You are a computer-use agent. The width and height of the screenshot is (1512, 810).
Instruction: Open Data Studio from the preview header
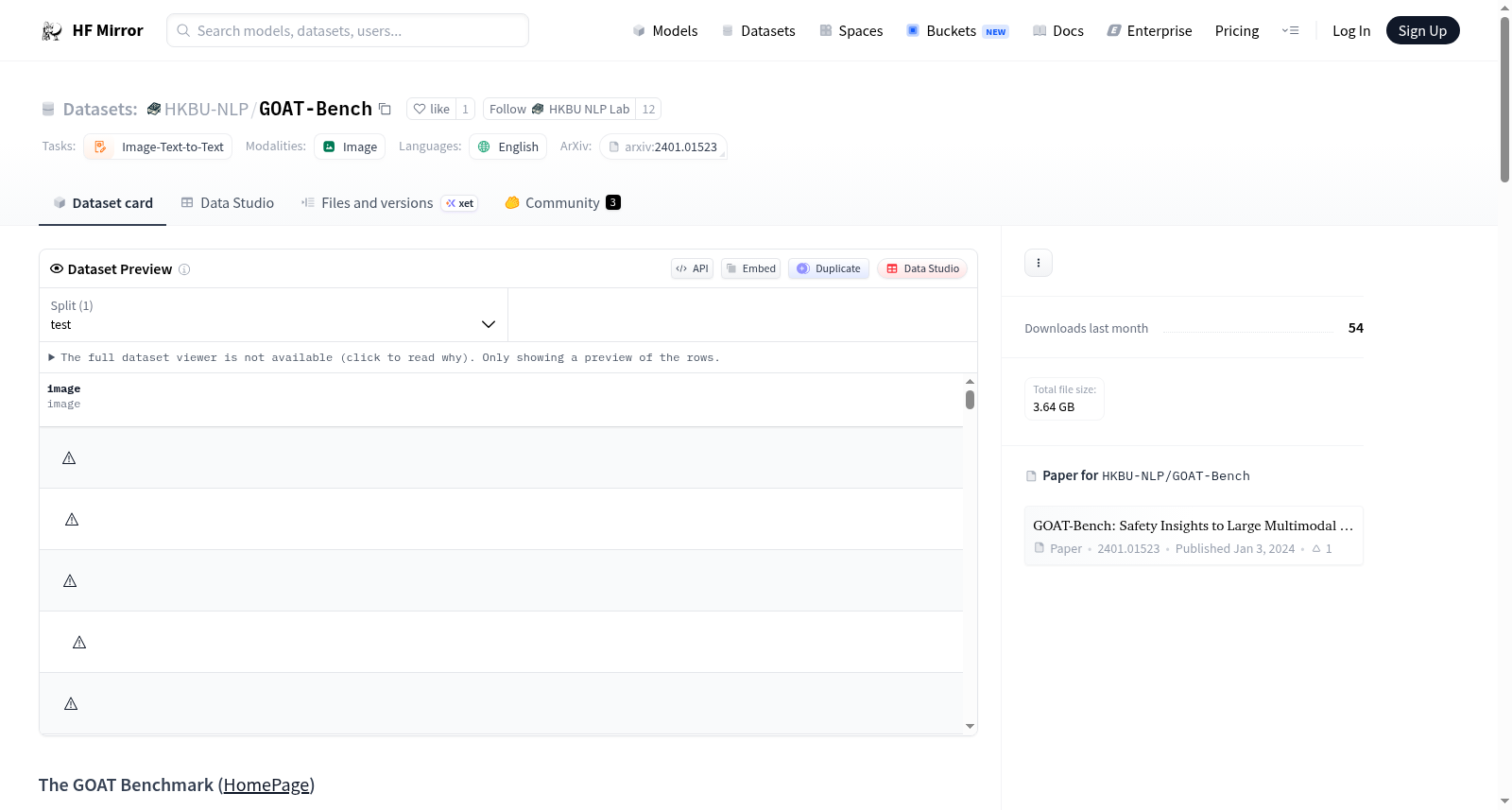(x=922, y=268)
